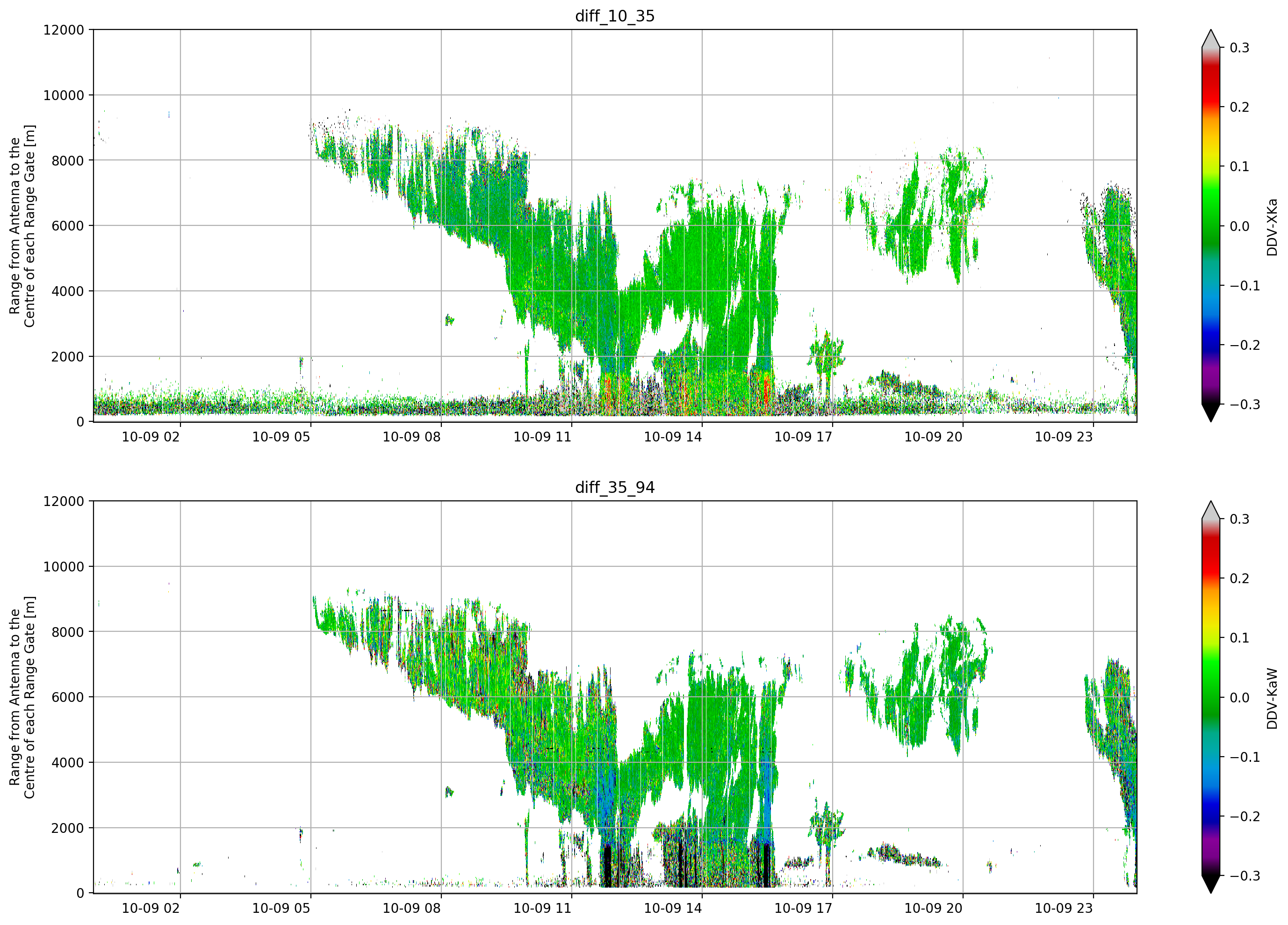Click the y-axis label of the diff_10_35 plot
The image size is (1288, 925).
coord(22,226)
